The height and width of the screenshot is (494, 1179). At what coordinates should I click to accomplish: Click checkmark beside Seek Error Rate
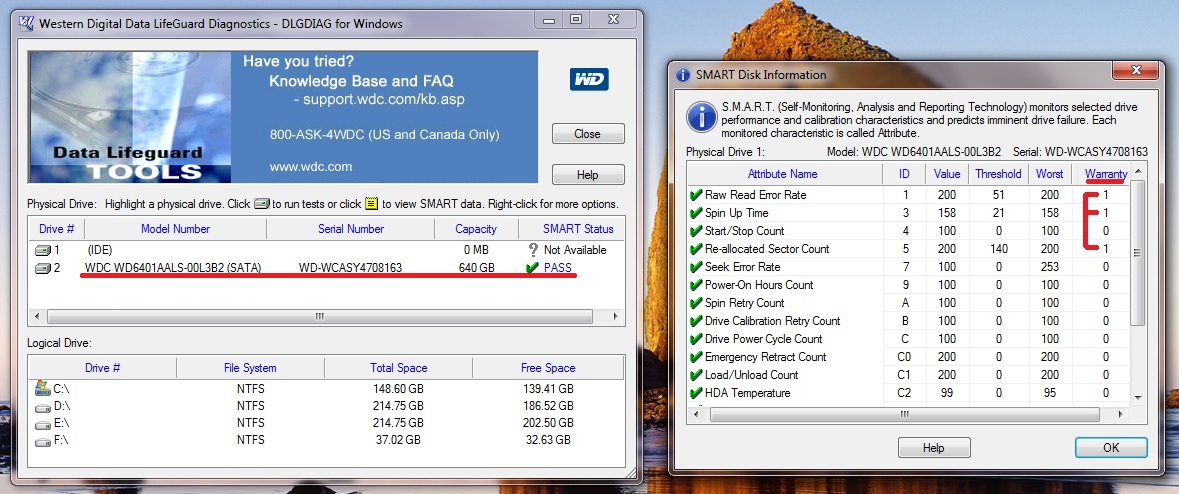click(x=696, y=267)
